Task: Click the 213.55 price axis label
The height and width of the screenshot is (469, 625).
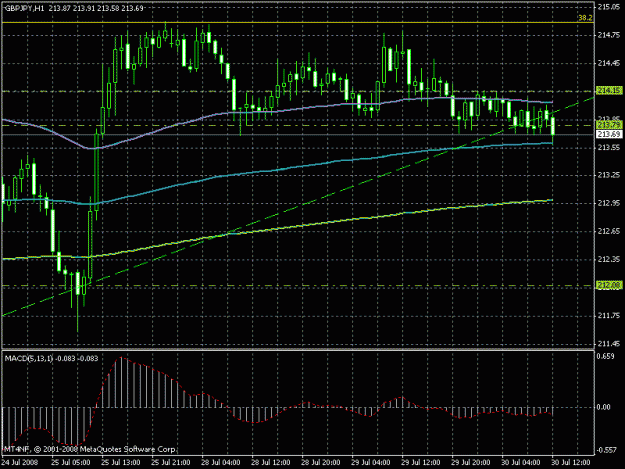Action: pyautogui.click(x=609, y=147)
